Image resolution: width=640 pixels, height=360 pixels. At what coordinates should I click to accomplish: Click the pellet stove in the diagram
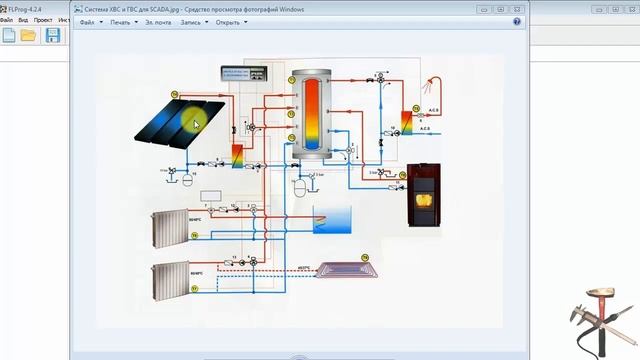click(x=424, y=195)
